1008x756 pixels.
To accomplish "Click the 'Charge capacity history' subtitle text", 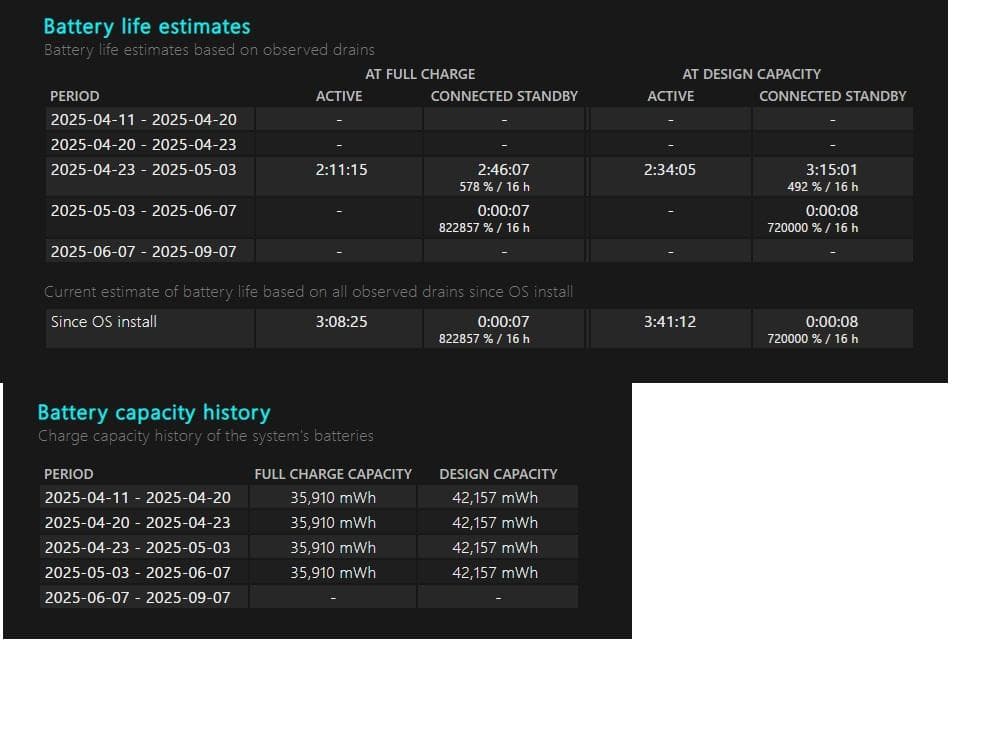I will pos(205,436).
